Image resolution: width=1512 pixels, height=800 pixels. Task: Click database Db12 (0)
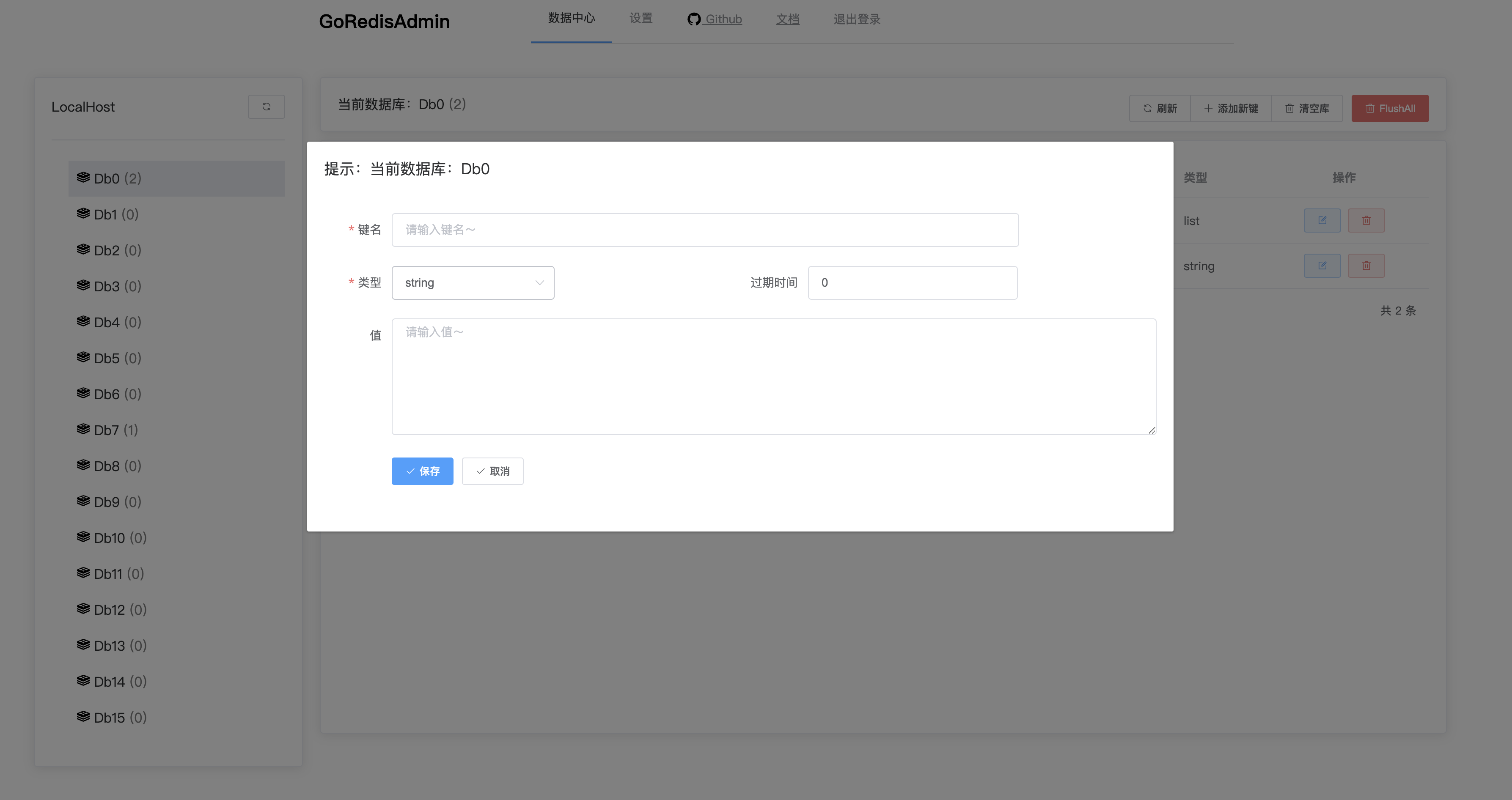[177, 609]
